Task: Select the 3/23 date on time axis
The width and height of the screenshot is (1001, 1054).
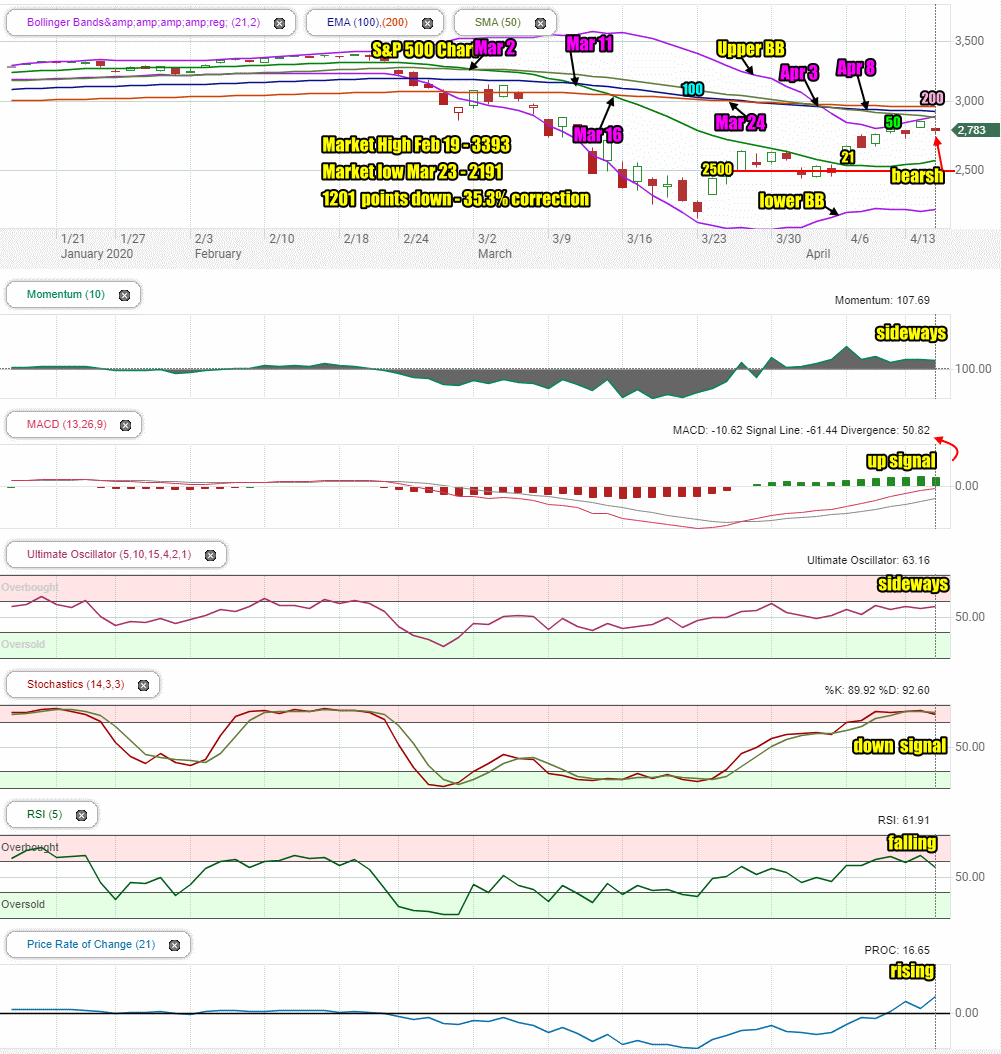Action: (713, 239)
